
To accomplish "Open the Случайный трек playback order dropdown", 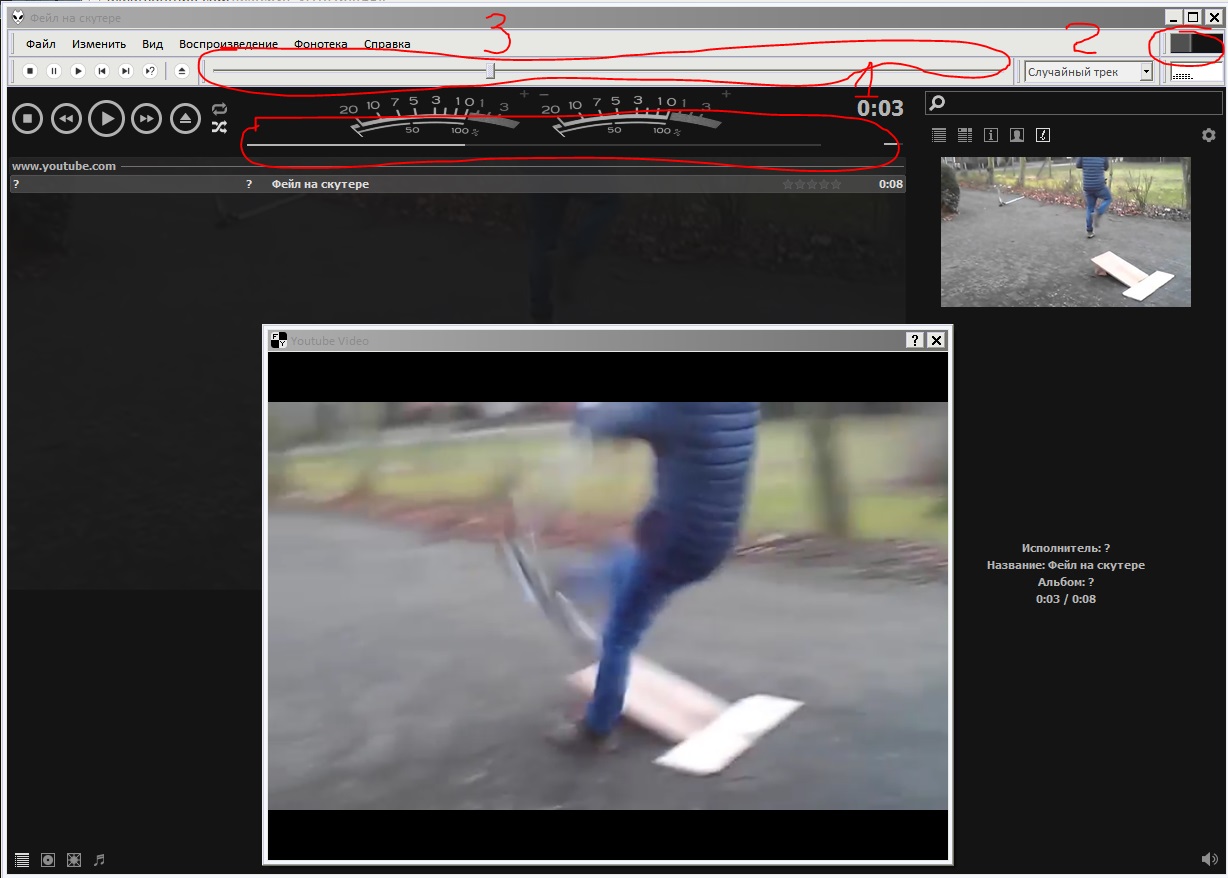I will (1089, 72).
